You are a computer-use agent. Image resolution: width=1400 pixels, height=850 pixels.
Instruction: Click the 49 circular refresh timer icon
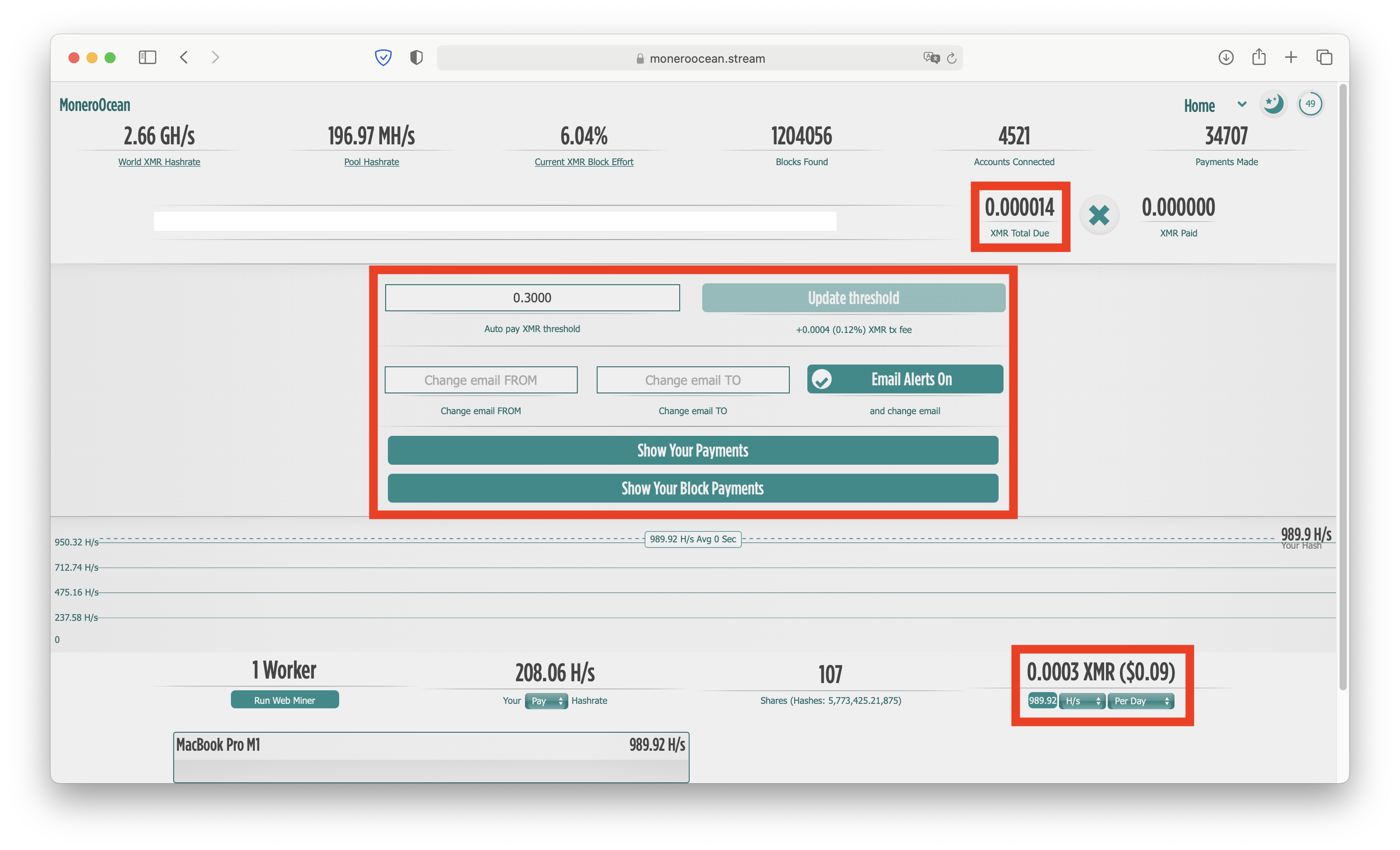coord(1310,104)
